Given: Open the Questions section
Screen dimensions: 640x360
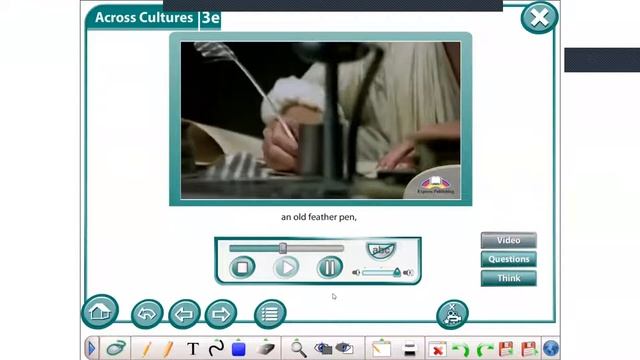Looking at the screenshot, I should 509,259.
